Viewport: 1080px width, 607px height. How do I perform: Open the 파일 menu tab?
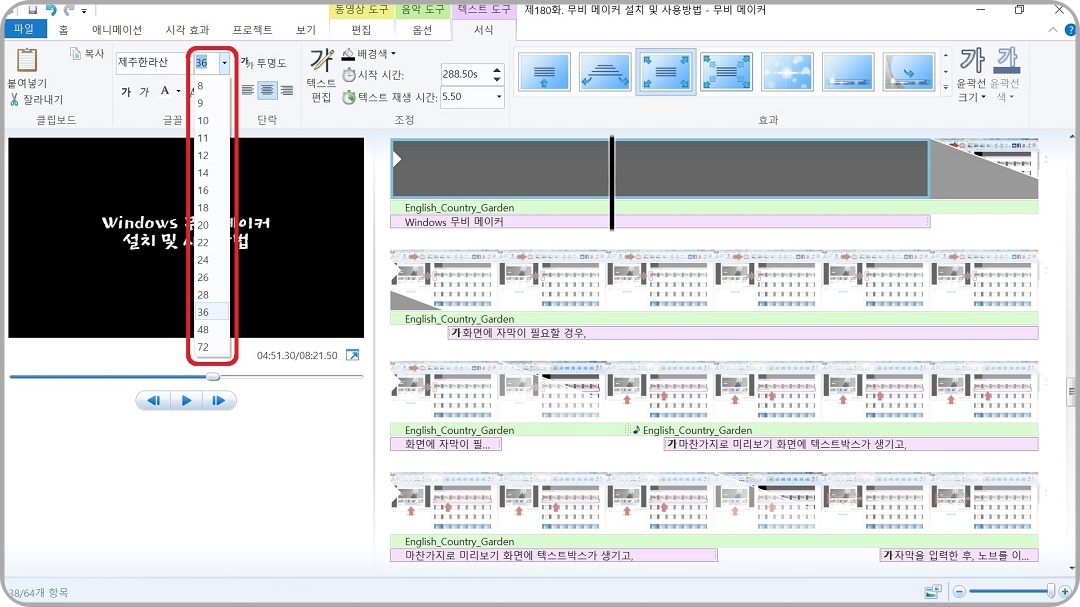click(x=24, y=29)
